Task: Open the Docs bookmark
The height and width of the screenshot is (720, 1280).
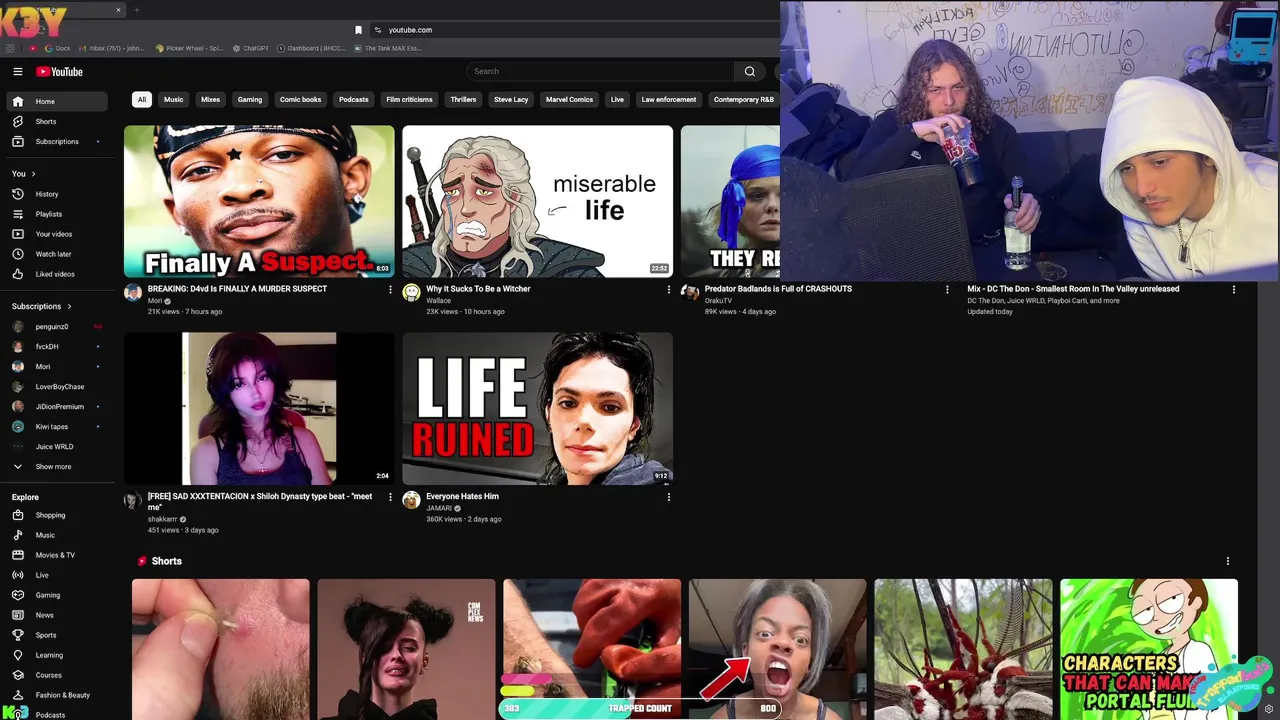Action: pyautogui.click(x=58, y=48)
